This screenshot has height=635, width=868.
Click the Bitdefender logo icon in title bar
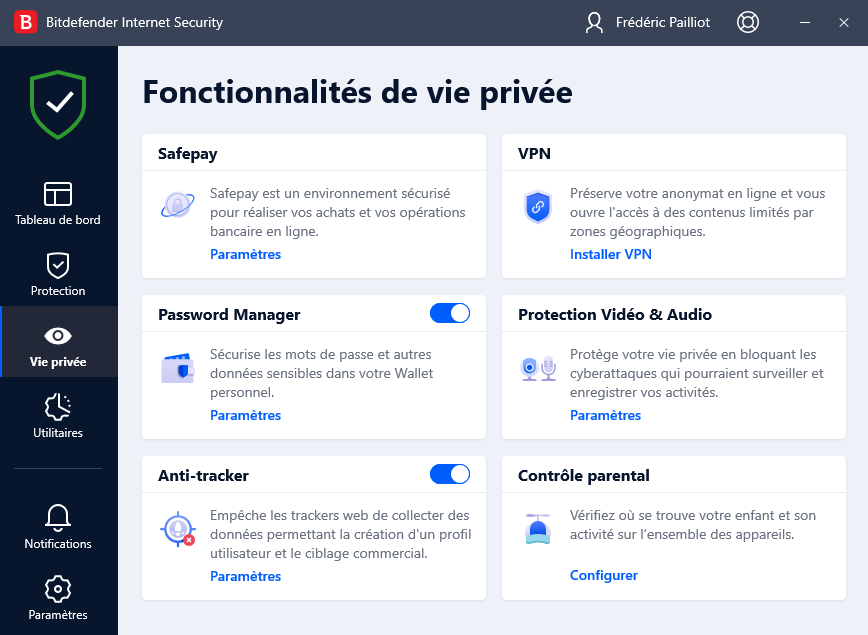pyautogui.click(x=27, y=22)
